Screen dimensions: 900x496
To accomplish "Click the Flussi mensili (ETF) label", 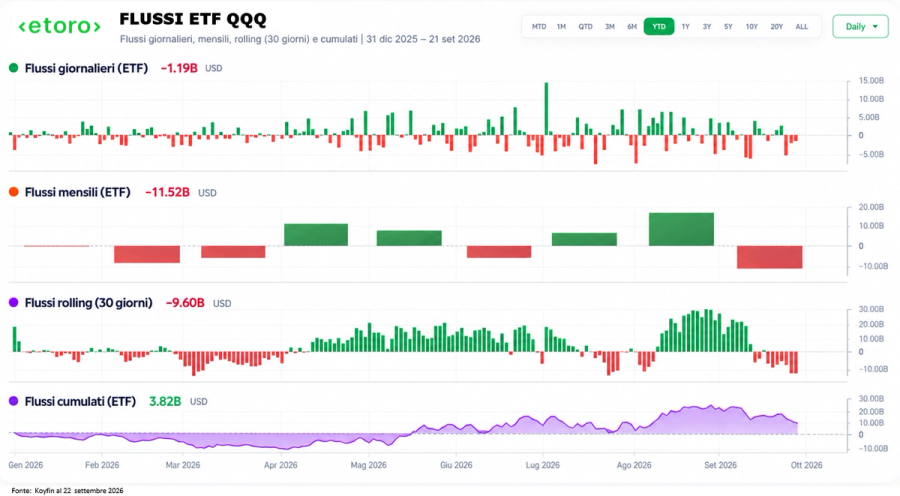I will point(77,192).
